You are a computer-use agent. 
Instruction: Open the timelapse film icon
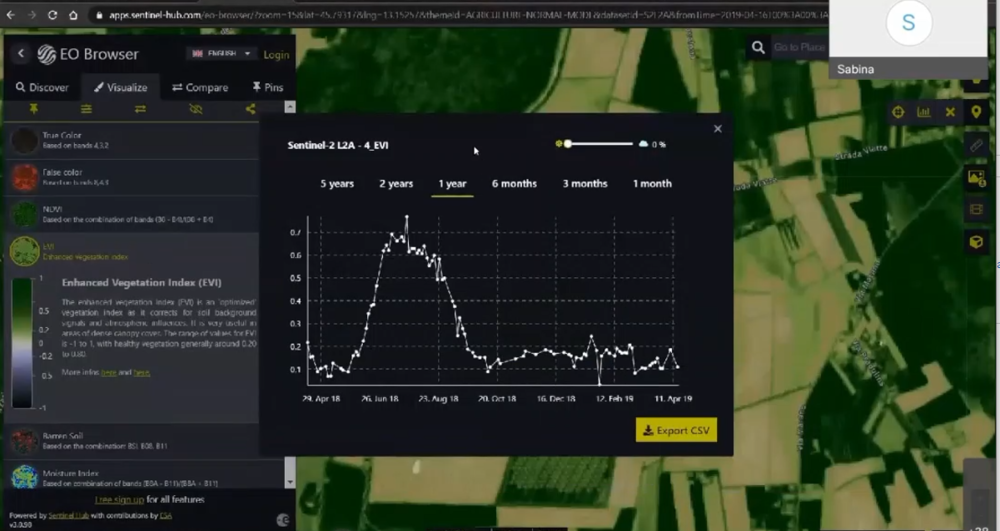click(976, 209)
